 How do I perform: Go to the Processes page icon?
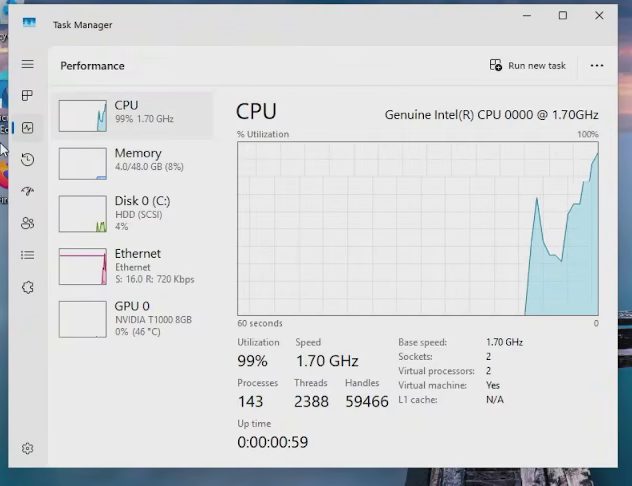pyautogui.click(x=27, y=96)
